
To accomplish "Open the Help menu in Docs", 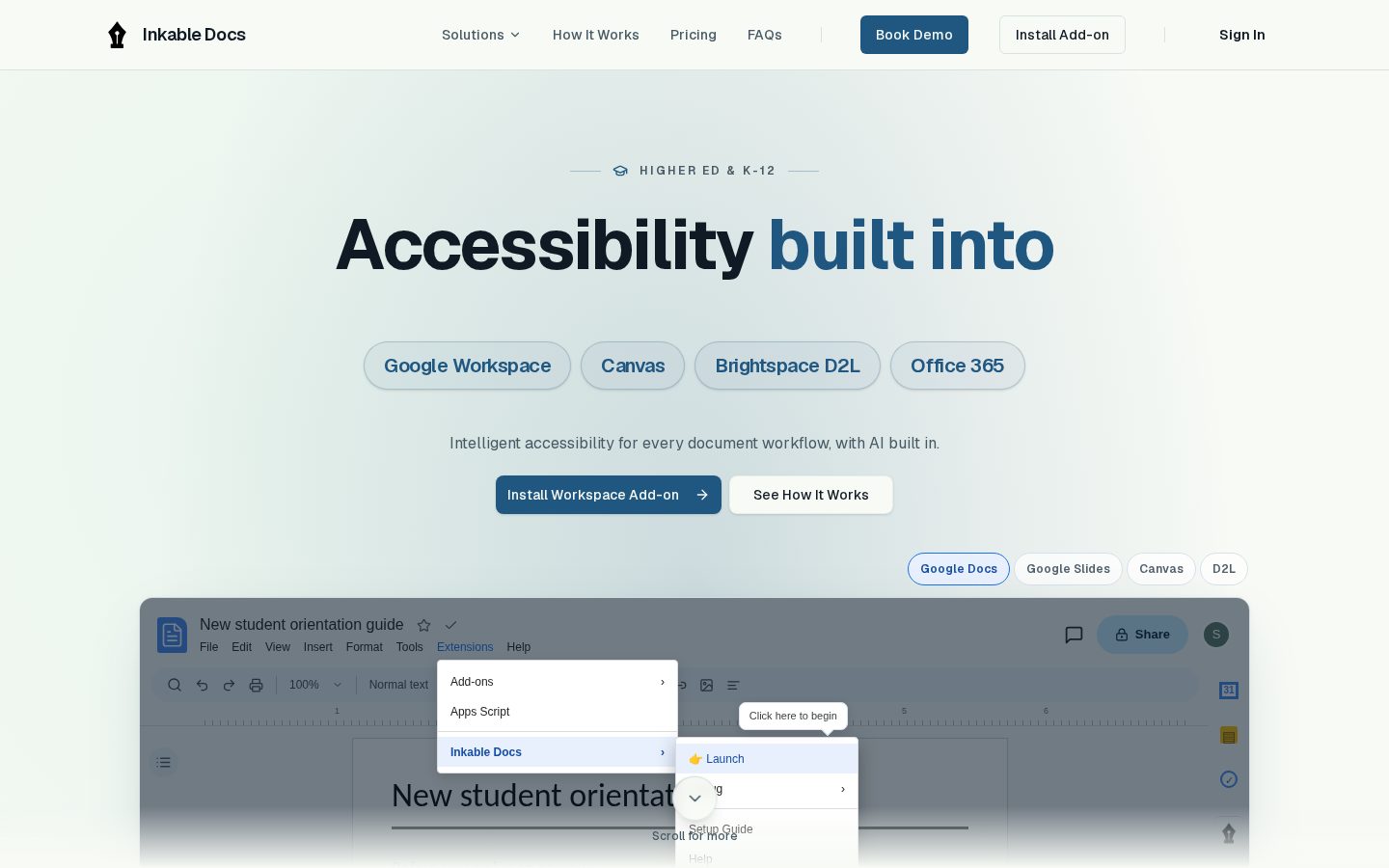I will [x=519, y=647].
